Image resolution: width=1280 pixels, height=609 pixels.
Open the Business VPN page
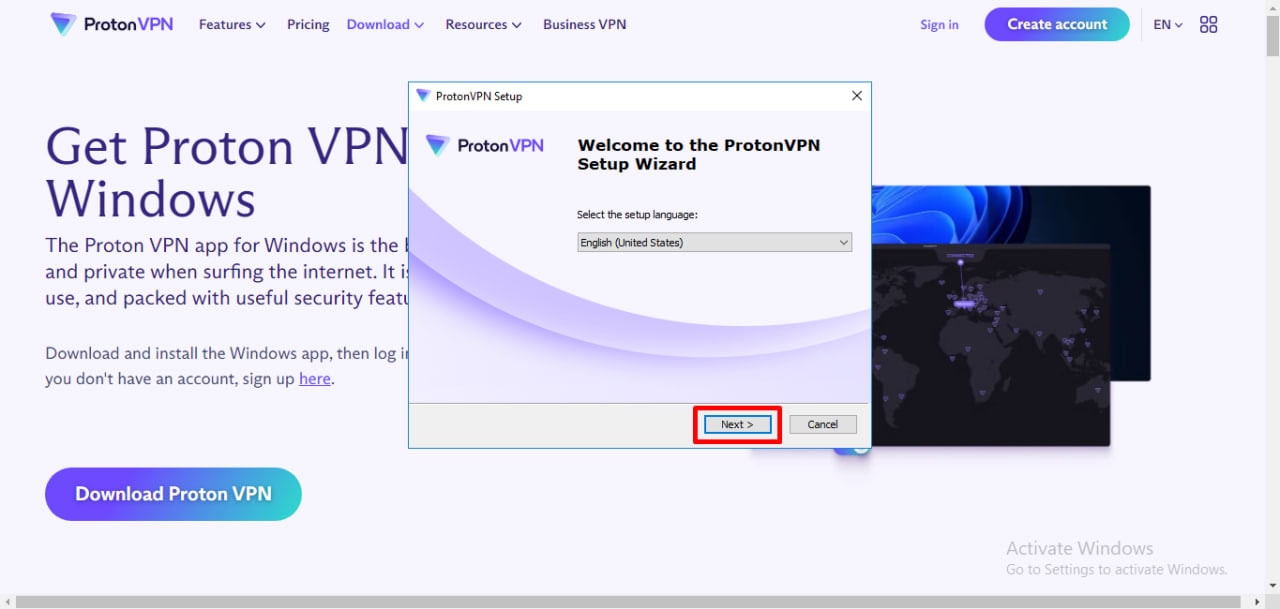point(584,25)
